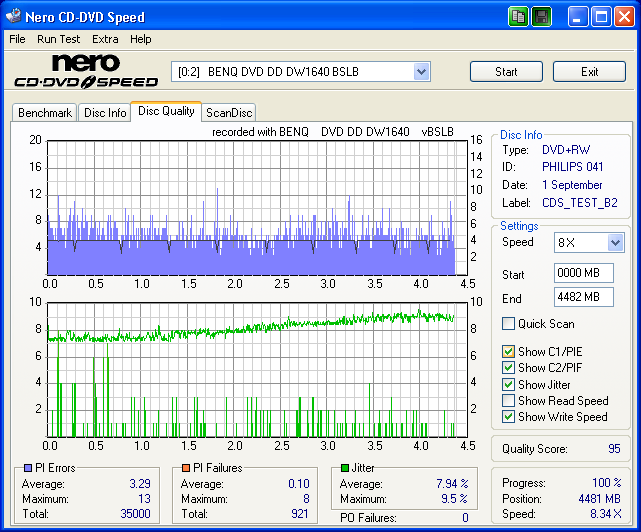Viewport: 641px width, 532px height.
Task: Open the Extra menu
Action: (x=105, y=39)
